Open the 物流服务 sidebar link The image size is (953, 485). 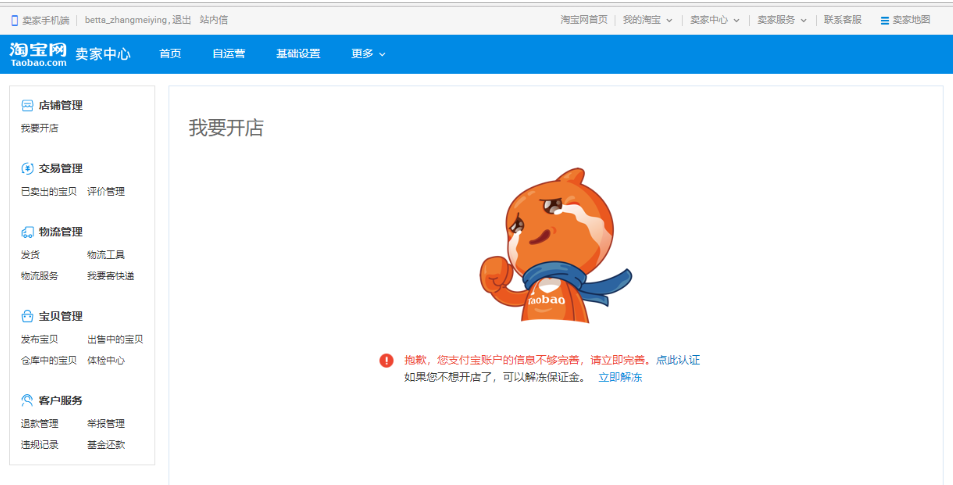click(x=40, y=276)
